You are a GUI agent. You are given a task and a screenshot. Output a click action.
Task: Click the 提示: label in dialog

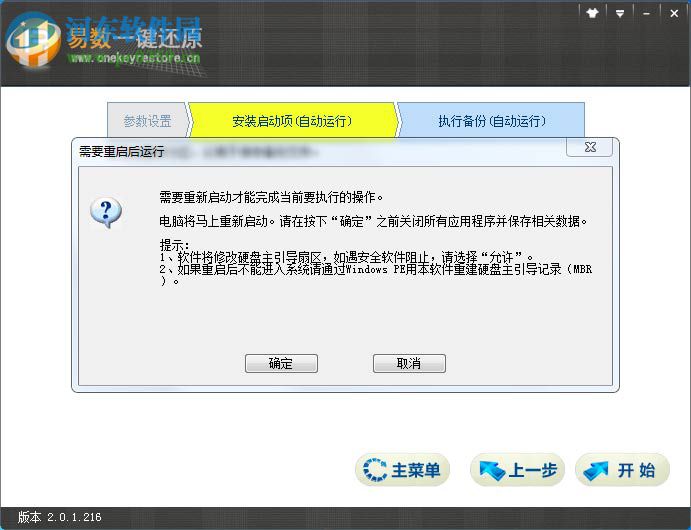point(175,245)
